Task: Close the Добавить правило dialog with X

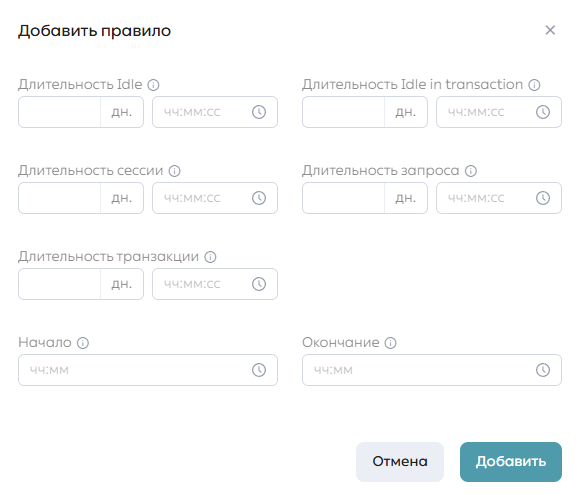Action: pos(550,30)
